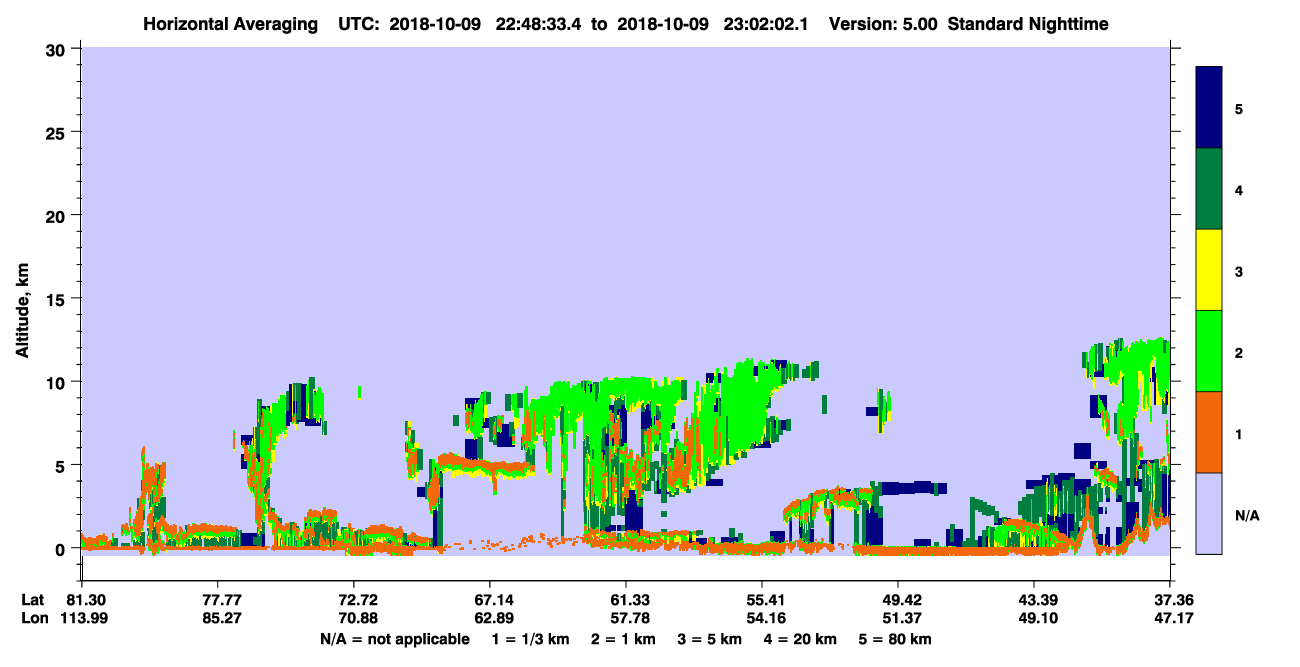
Task: Click the orange level 1 colorbar segment
Action: pos(1209,432)
